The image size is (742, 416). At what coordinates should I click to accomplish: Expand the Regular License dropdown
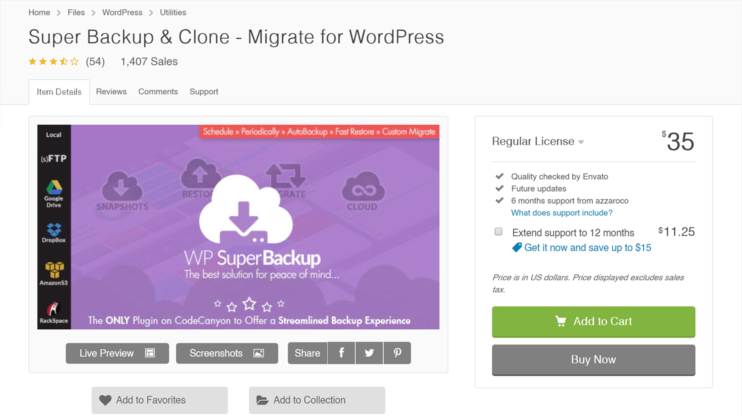[x=538, y=142]
